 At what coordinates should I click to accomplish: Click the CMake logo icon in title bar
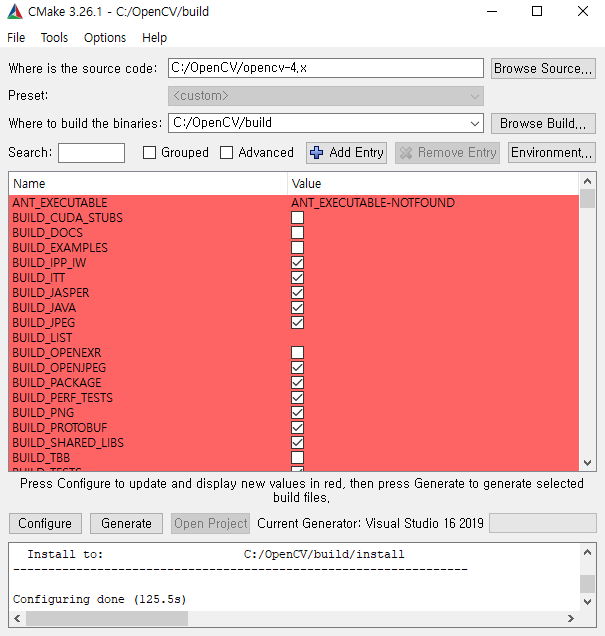tap(15, 11)
